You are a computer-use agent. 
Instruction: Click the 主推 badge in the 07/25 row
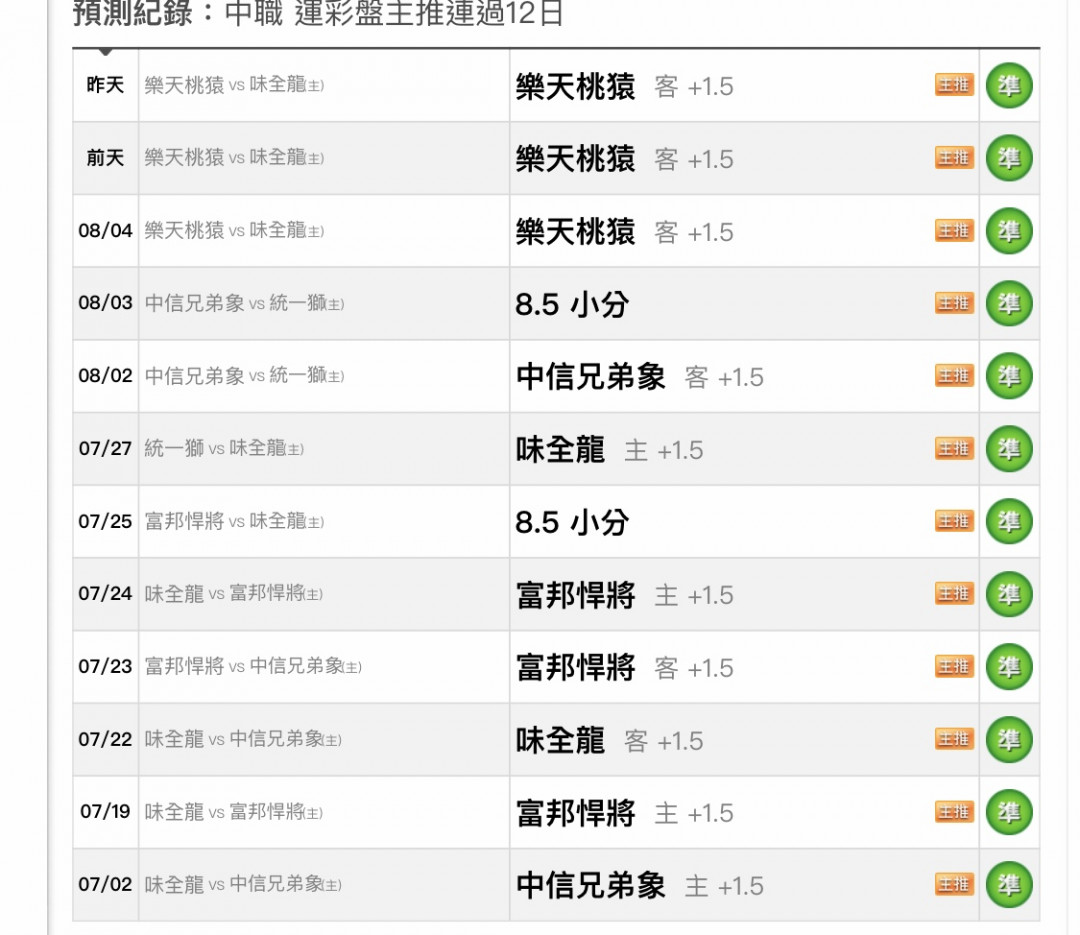pos(954,521)
